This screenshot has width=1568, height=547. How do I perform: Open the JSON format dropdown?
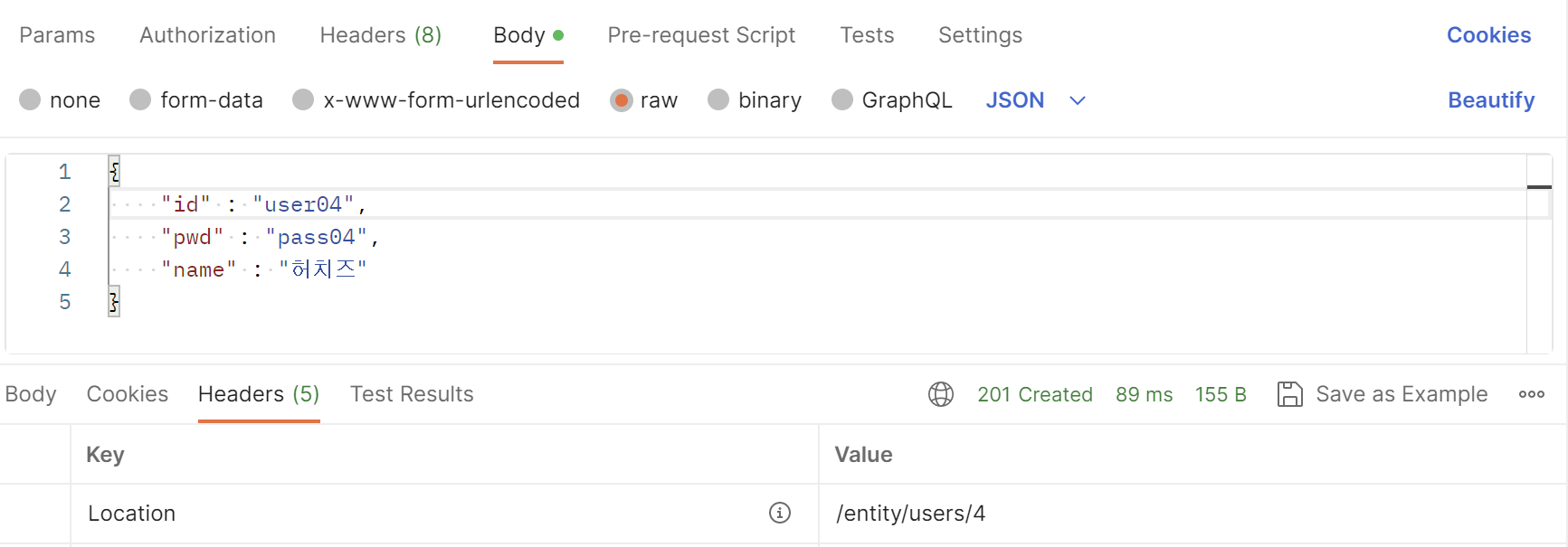tap(1035, 99)
